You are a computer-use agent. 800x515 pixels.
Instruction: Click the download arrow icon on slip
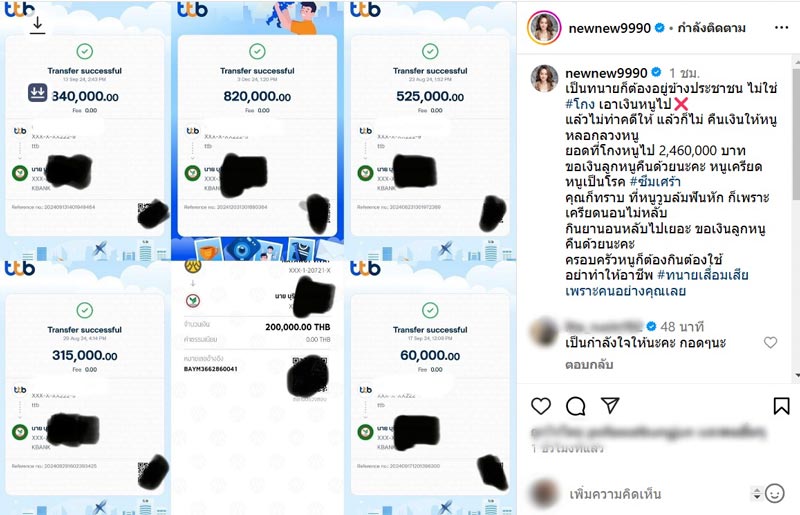[37, 26]
